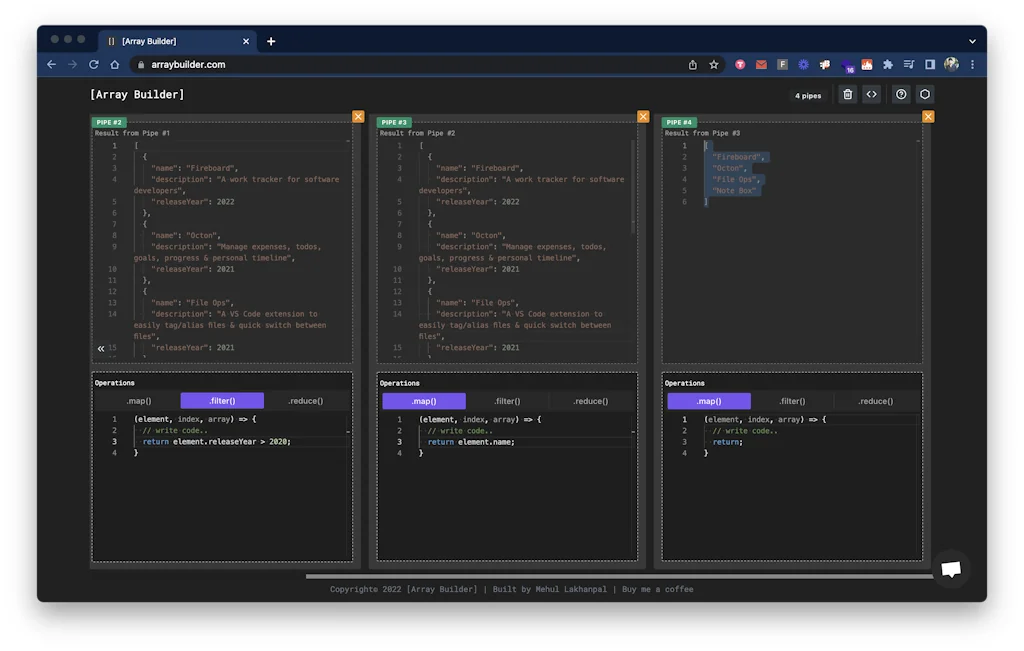The height and width of the screenshot is (651, 1024).
Task: Open the help question mark icon
Action: tap(901, 95)
